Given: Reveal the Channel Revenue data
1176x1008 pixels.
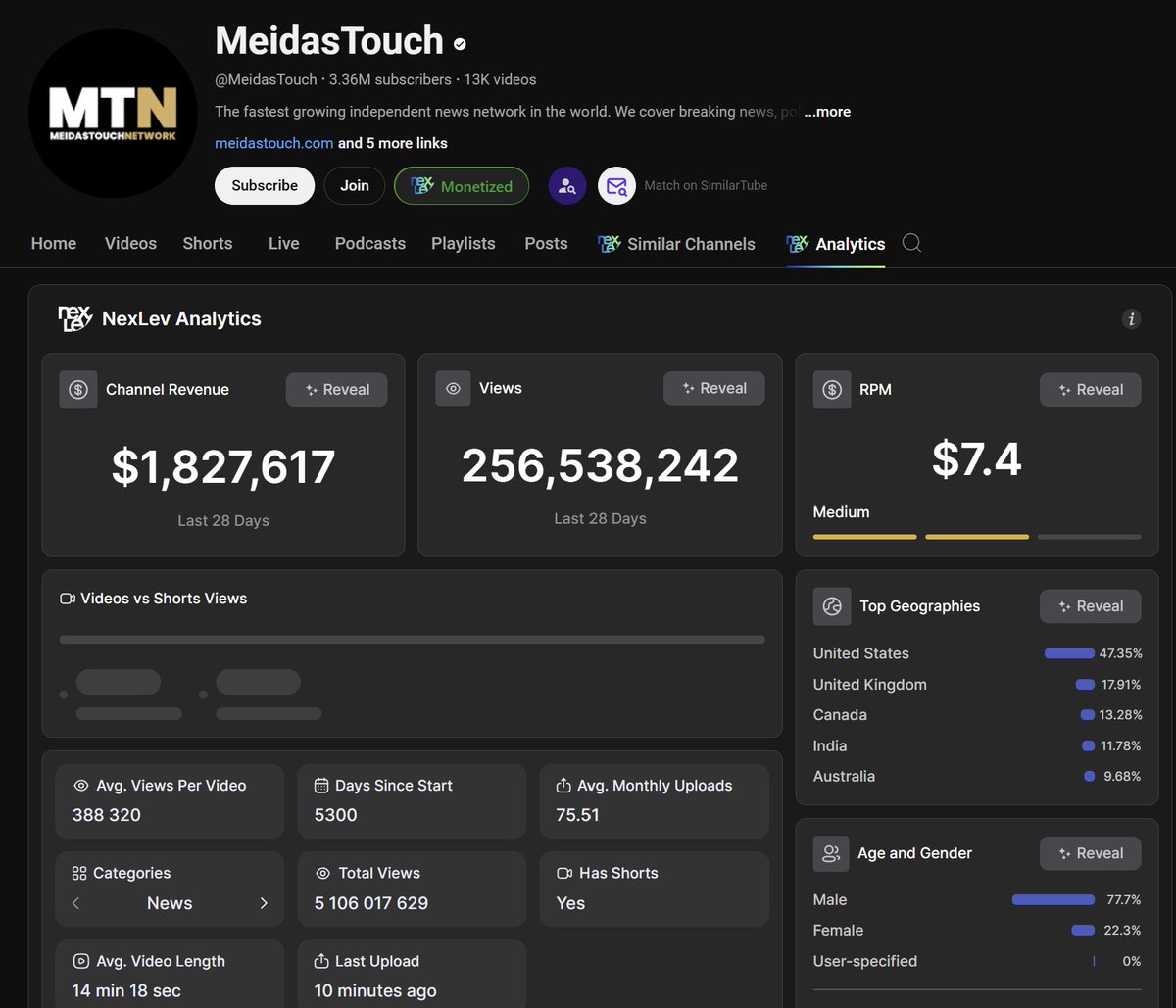Looking at the screenshot, I should [x=336, y=390].
